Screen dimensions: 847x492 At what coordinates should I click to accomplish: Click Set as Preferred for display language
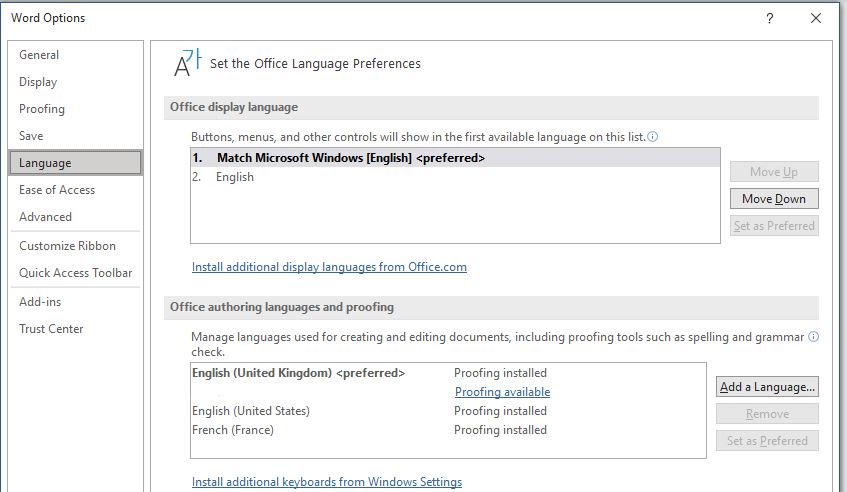(x=774, y=226)
